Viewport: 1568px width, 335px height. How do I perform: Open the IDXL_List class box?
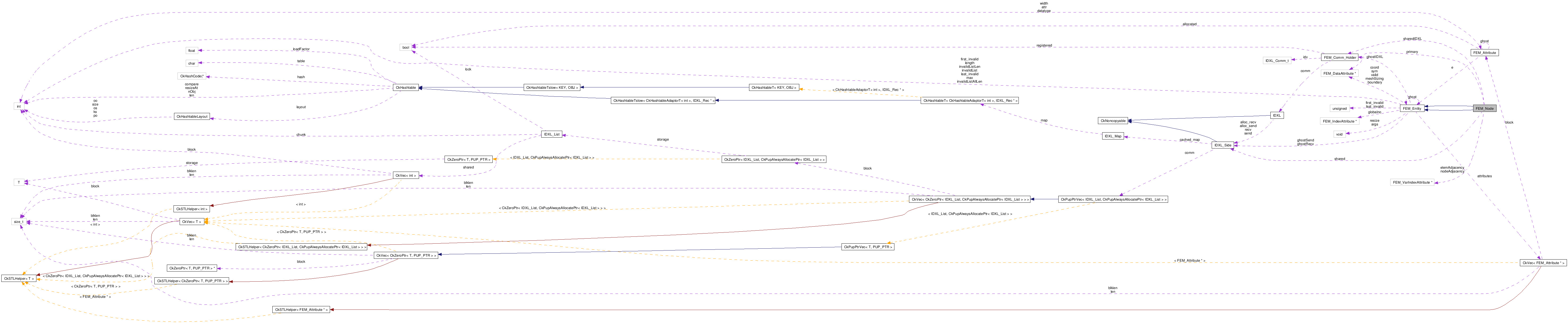(551, 134)
